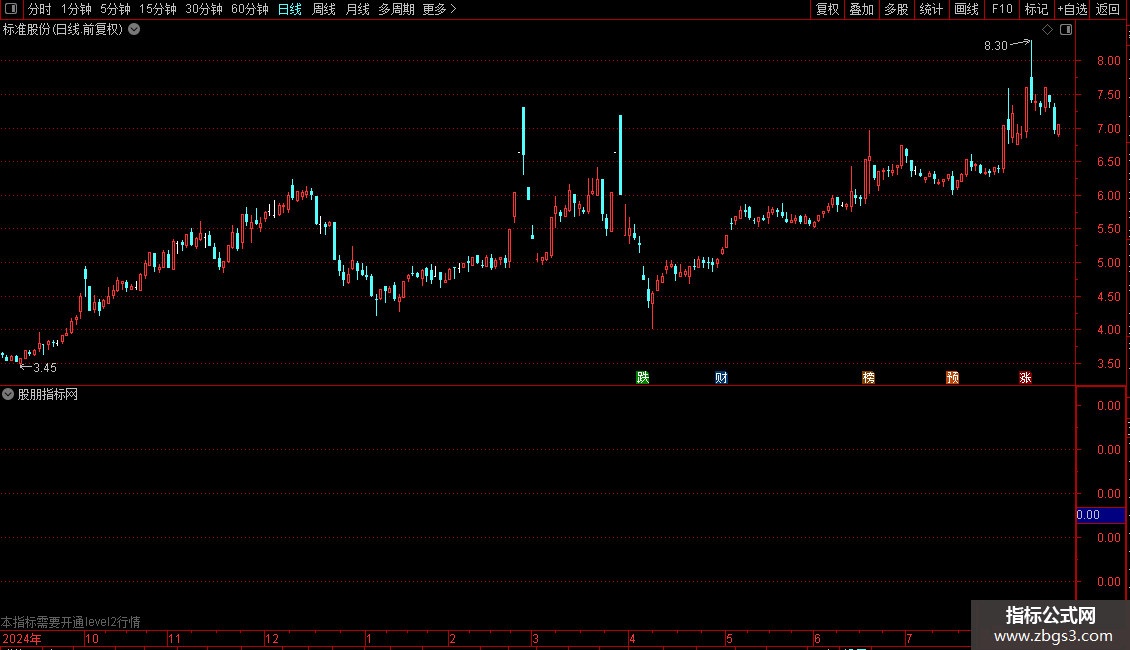1130x650 pixels.
Task: Click the 标记 mark button
Action: 1036,9
